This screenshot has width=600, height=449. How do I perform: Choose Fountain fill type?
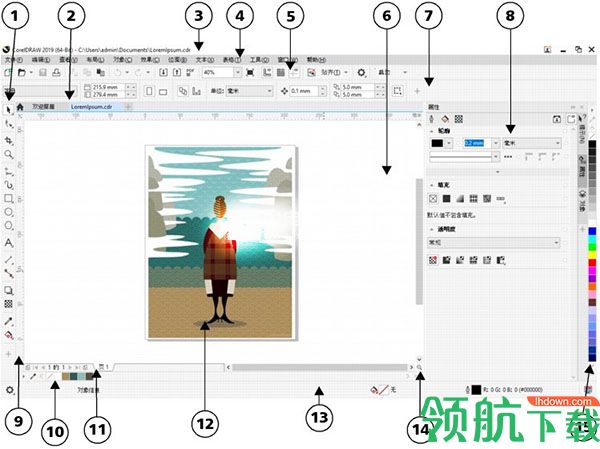(x=460, y=198)
